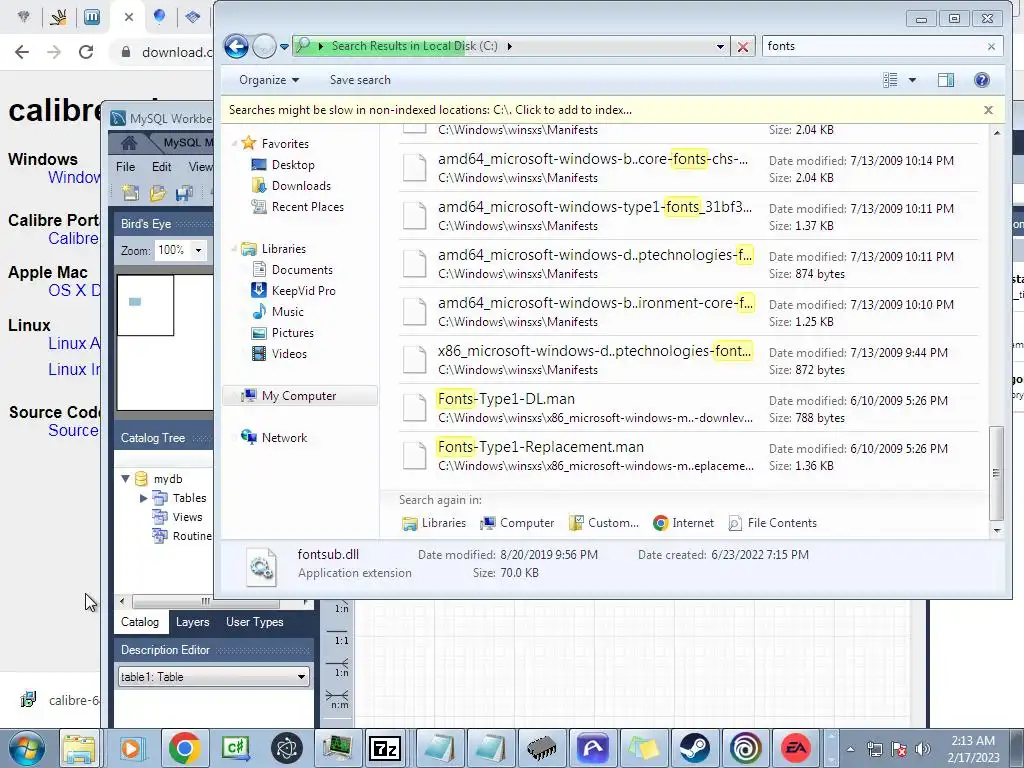The width and height of the screenshot is (1024, 768).
Task: Search again in File Contents
Action: coord(773,523)
